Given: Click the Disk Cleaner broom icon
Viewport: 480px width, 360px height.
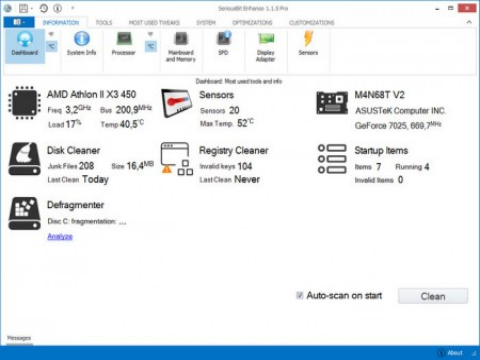Looking at the screenshot, I should click(x=25, y=159).
